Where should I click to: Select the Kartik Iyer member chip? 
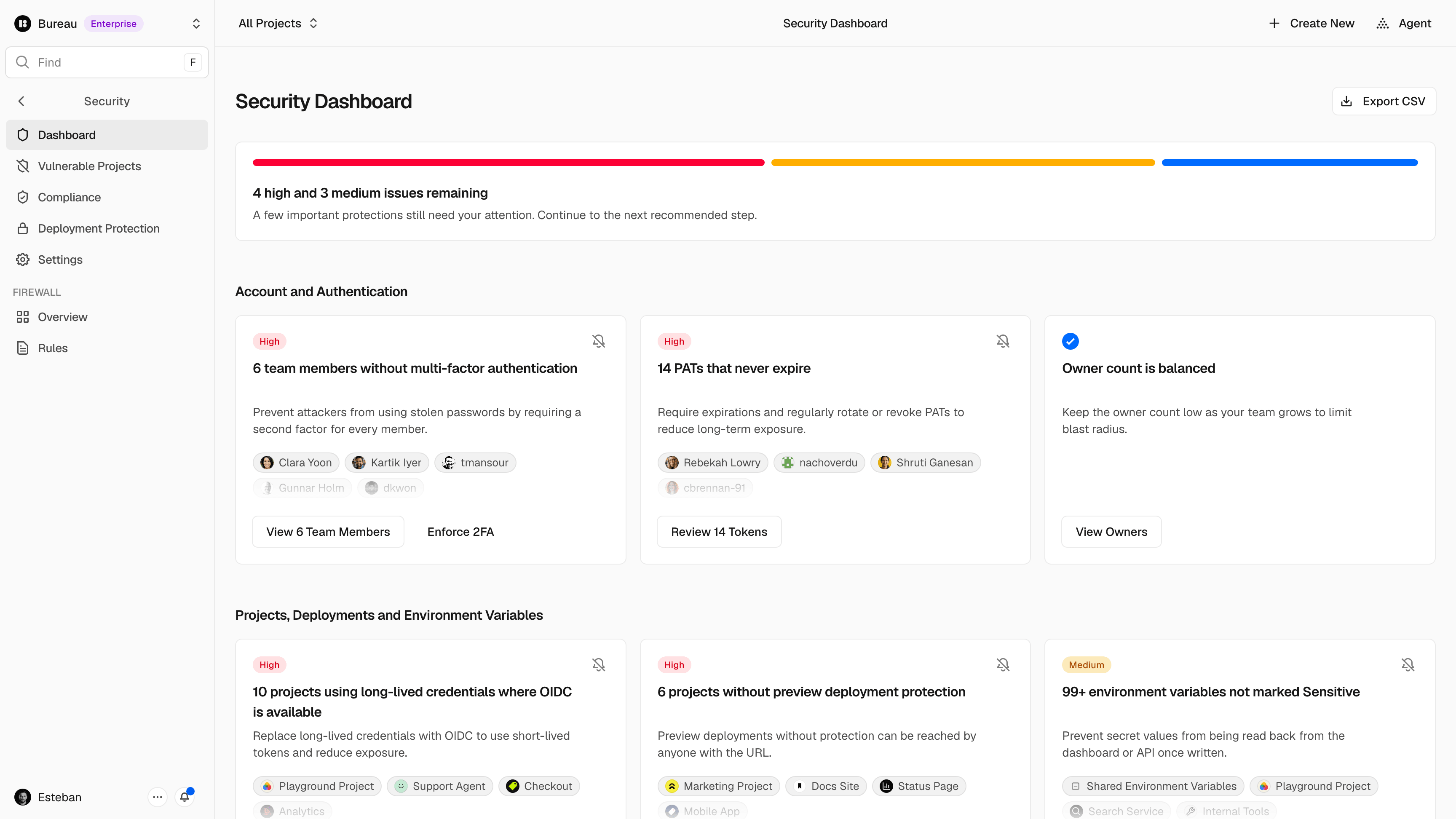point(387,462)
